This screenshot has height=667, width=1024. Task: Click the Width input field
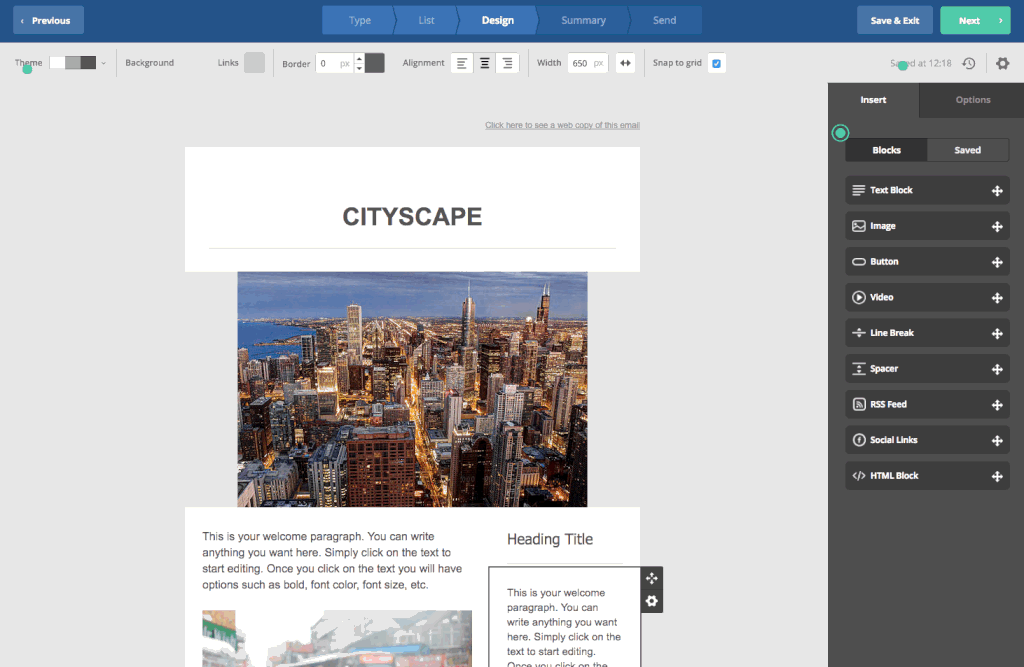[x=581, y=63]
